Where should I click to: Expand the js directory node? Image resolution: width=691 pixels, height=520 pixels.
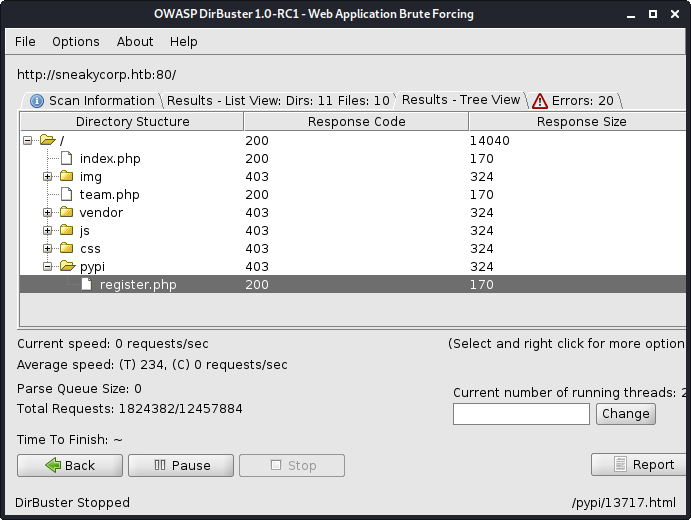tap(47, 231)
